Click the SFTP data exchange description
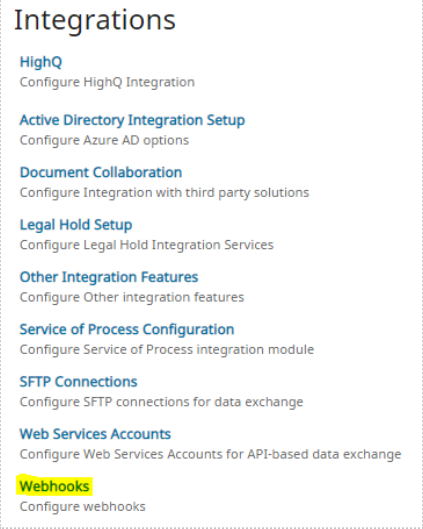Screen dimensions: 423x529 [162, 402]
